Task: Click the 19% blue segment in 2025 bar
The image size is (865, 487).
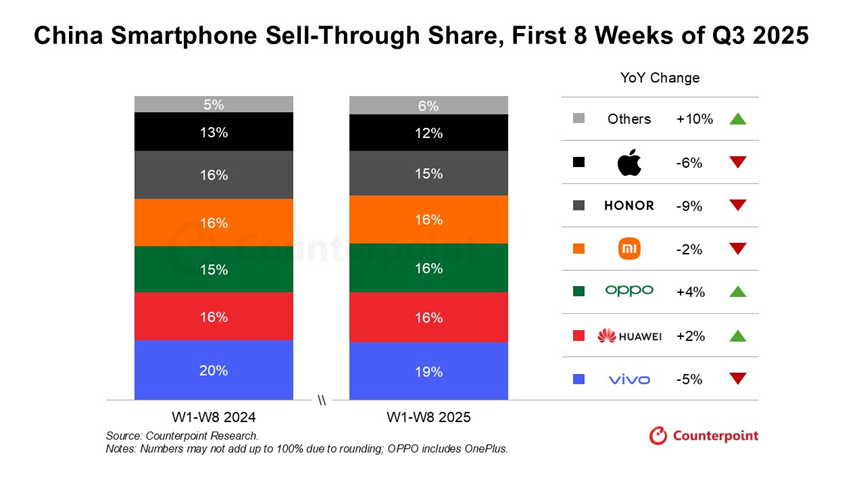Action: coord(429,371)
